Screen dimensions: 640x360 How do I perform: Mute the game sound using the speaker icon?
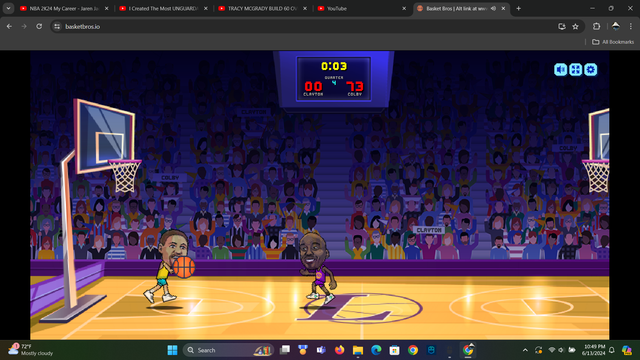pos(560,69)
